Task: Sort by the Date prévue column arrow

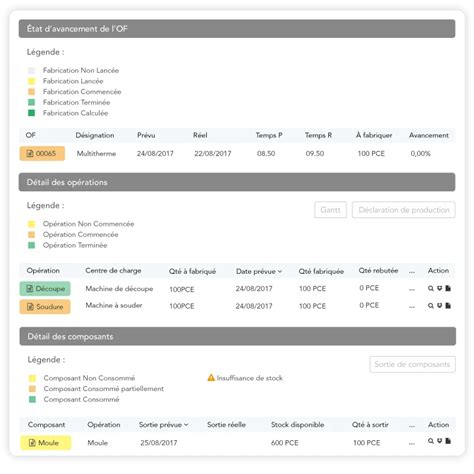Action: 280,272
